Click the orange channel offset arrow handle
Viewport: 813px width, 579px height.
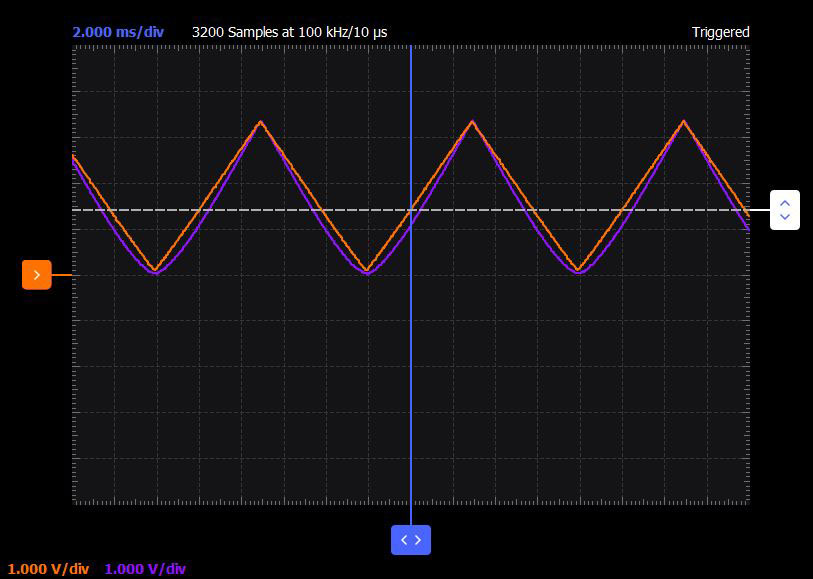tap(37, 275)
